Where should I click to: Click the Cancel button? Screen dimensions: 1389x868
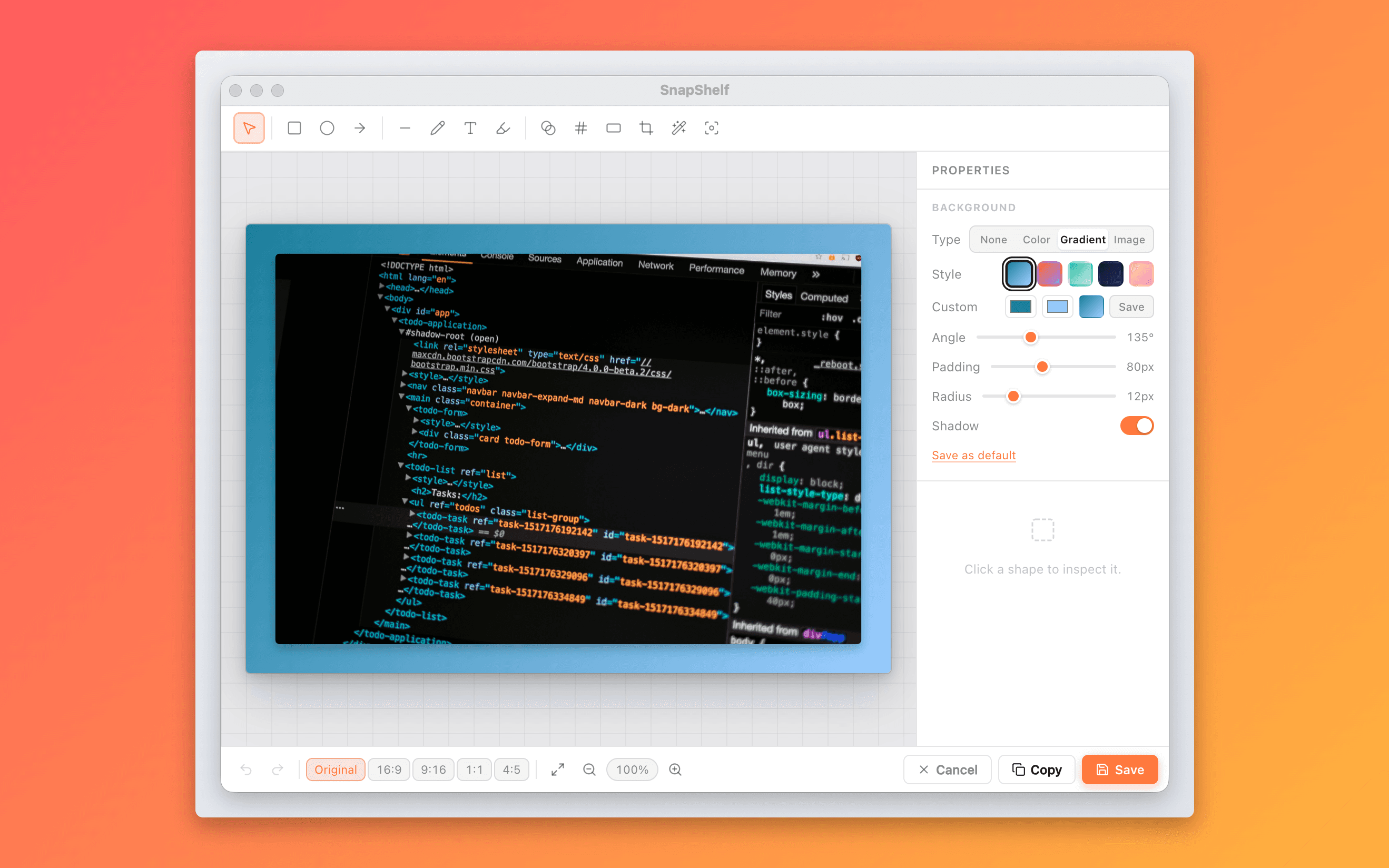(947, 770)
